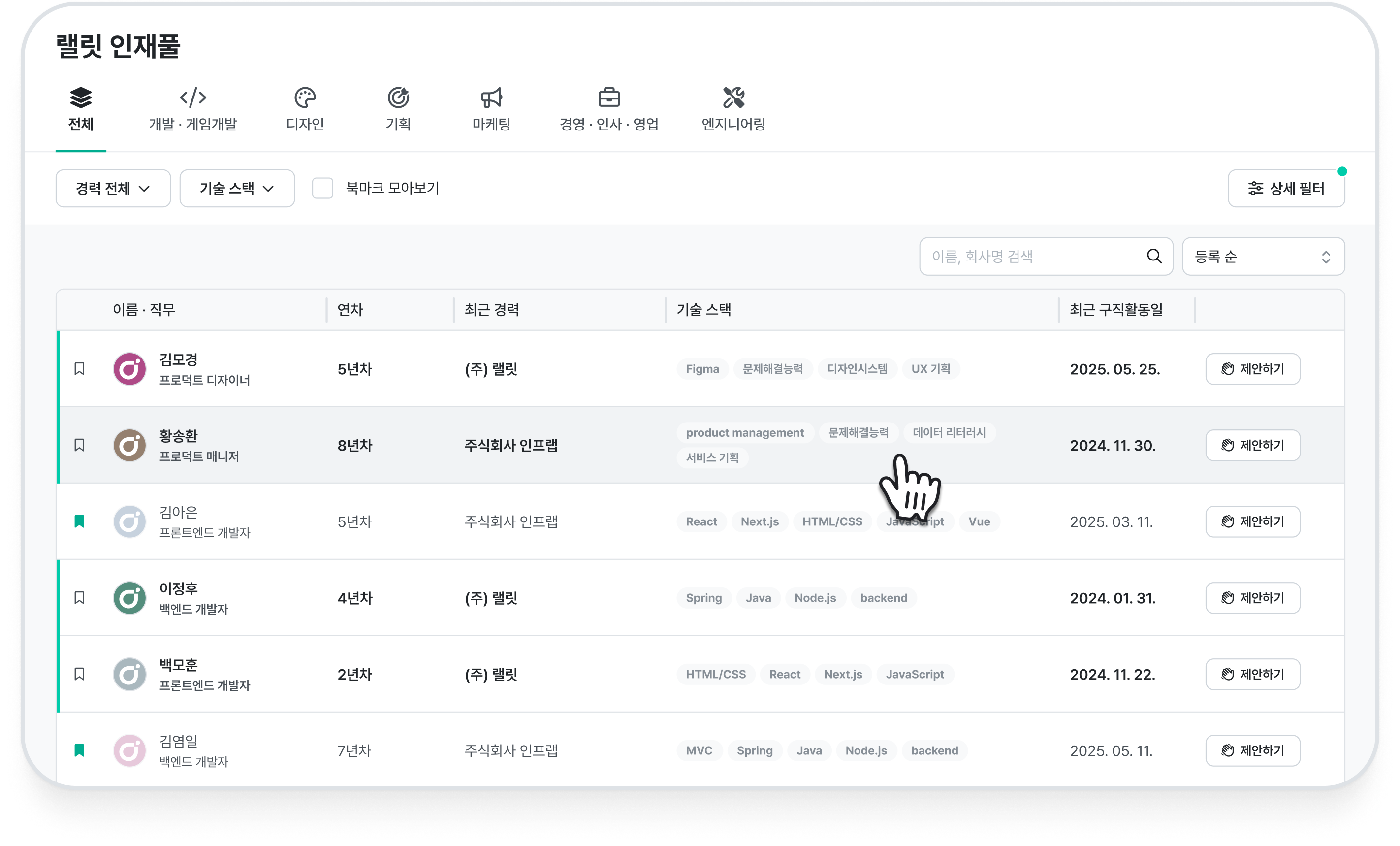The height and width of the screenshot is (846, 1400).
Task: Remove bookmark from 김아은 row
Action: coord(80,521)
